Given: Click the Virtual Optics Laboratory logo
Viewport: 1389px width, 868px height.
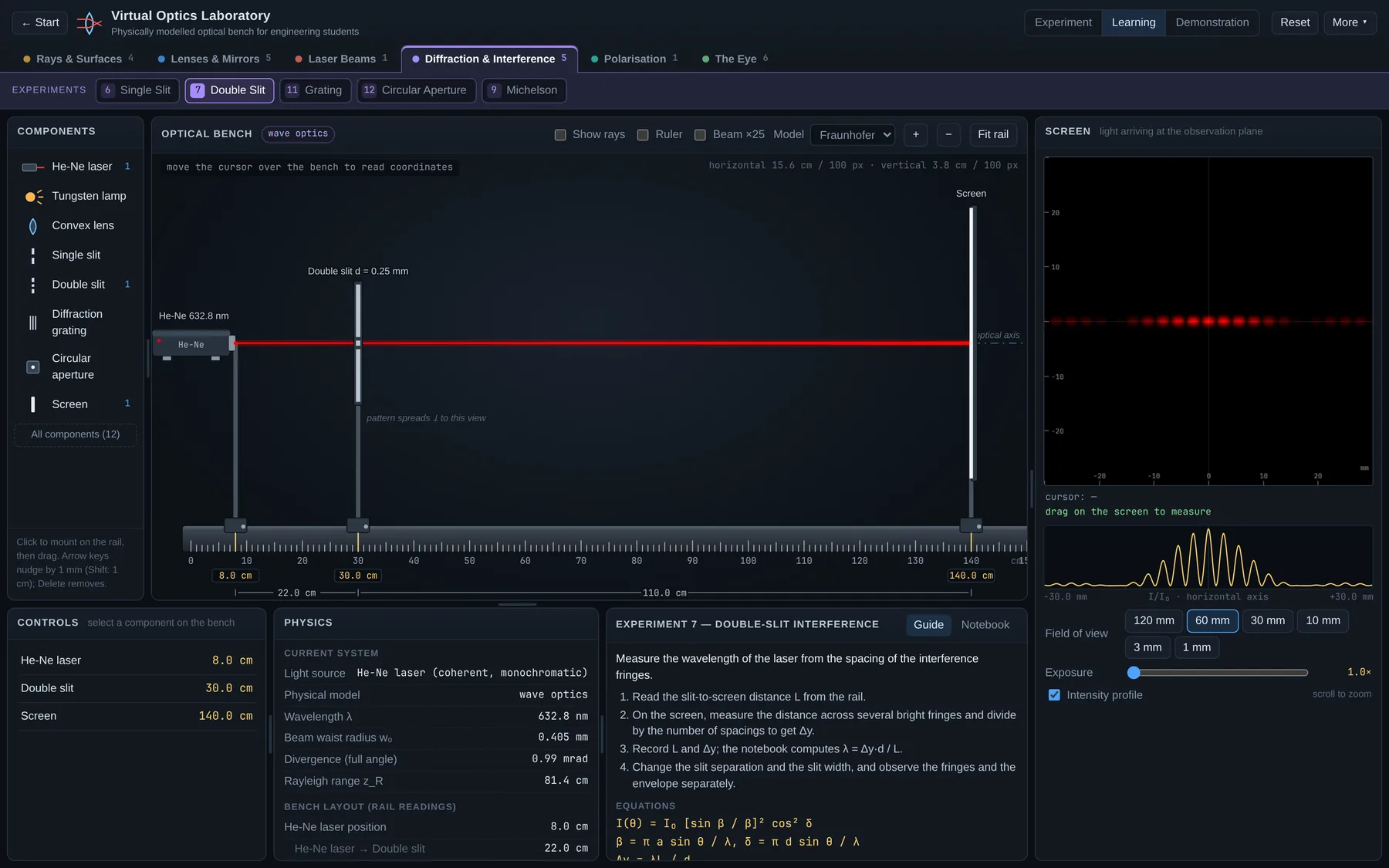Looking at the screenshot, I should 90,23.
